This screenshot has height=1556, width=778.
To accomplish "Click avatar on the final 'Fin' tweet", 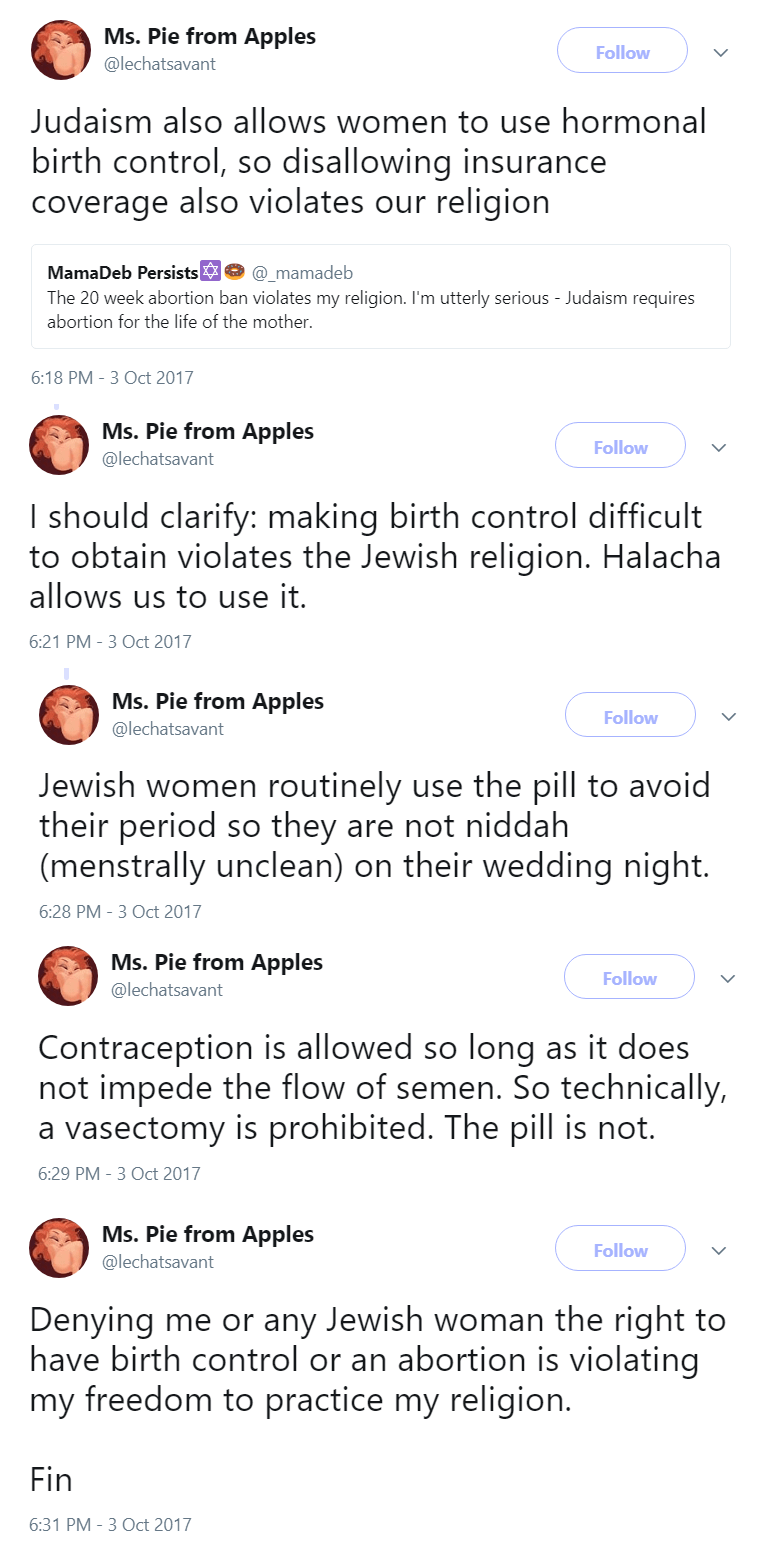I will [60, 1247].
